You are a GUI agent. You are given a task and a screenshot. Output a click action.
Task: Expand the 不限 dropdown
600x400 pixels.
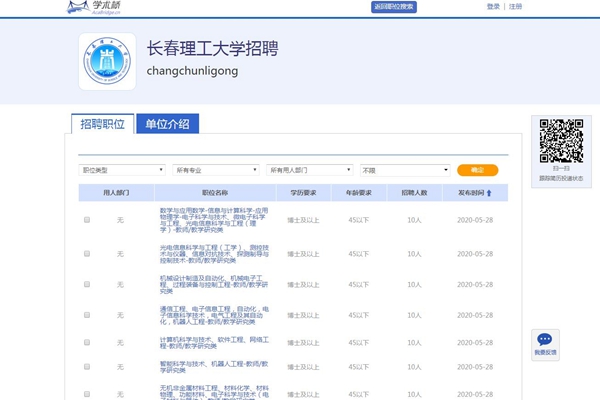tap(404, 170)
